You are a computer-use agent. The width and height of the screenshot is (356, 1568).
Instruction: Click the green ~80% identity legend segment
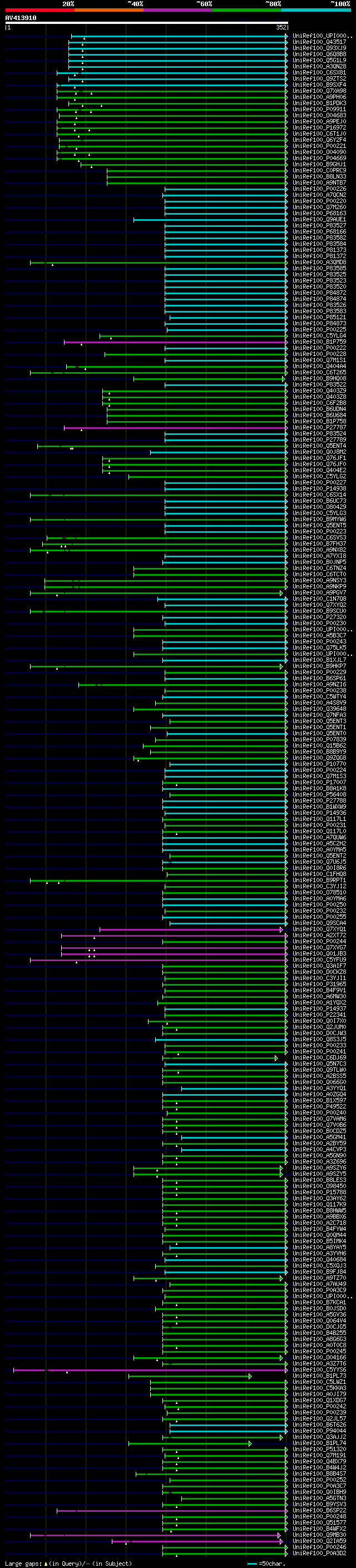point(247,10)
